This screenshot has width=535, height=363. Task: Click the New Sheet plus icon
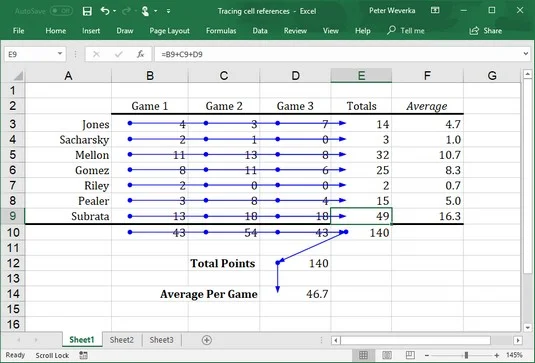coord(206,340)
